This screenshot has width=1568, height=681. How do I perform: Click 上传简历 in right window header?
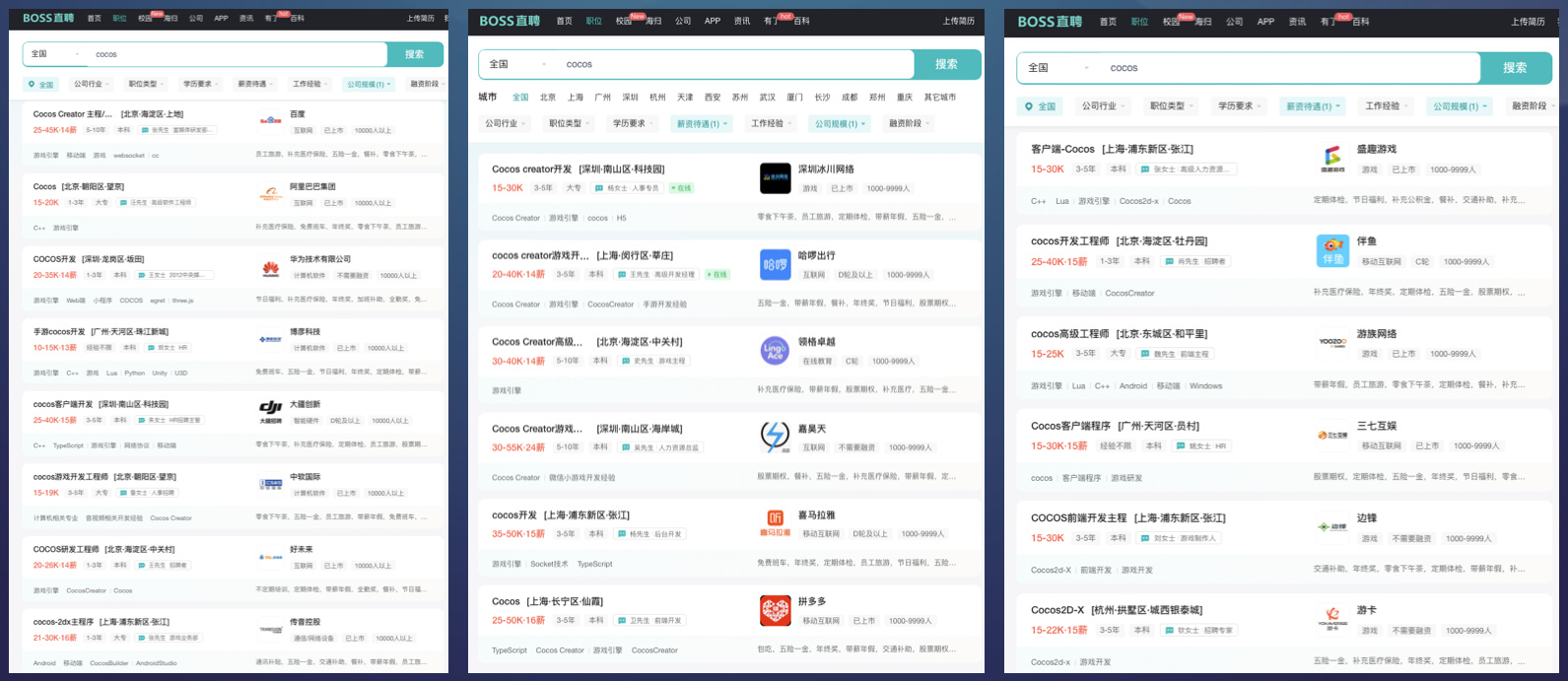coord(1528,22)
